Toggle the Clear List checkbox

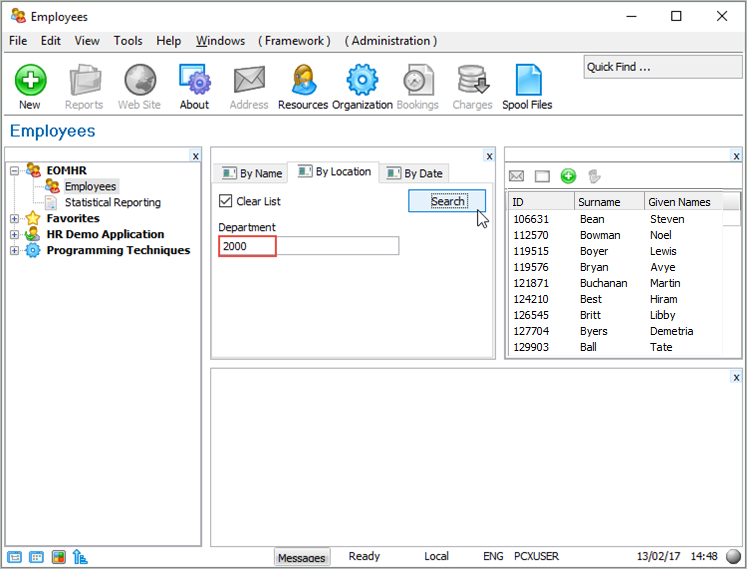tap(225, 201)
